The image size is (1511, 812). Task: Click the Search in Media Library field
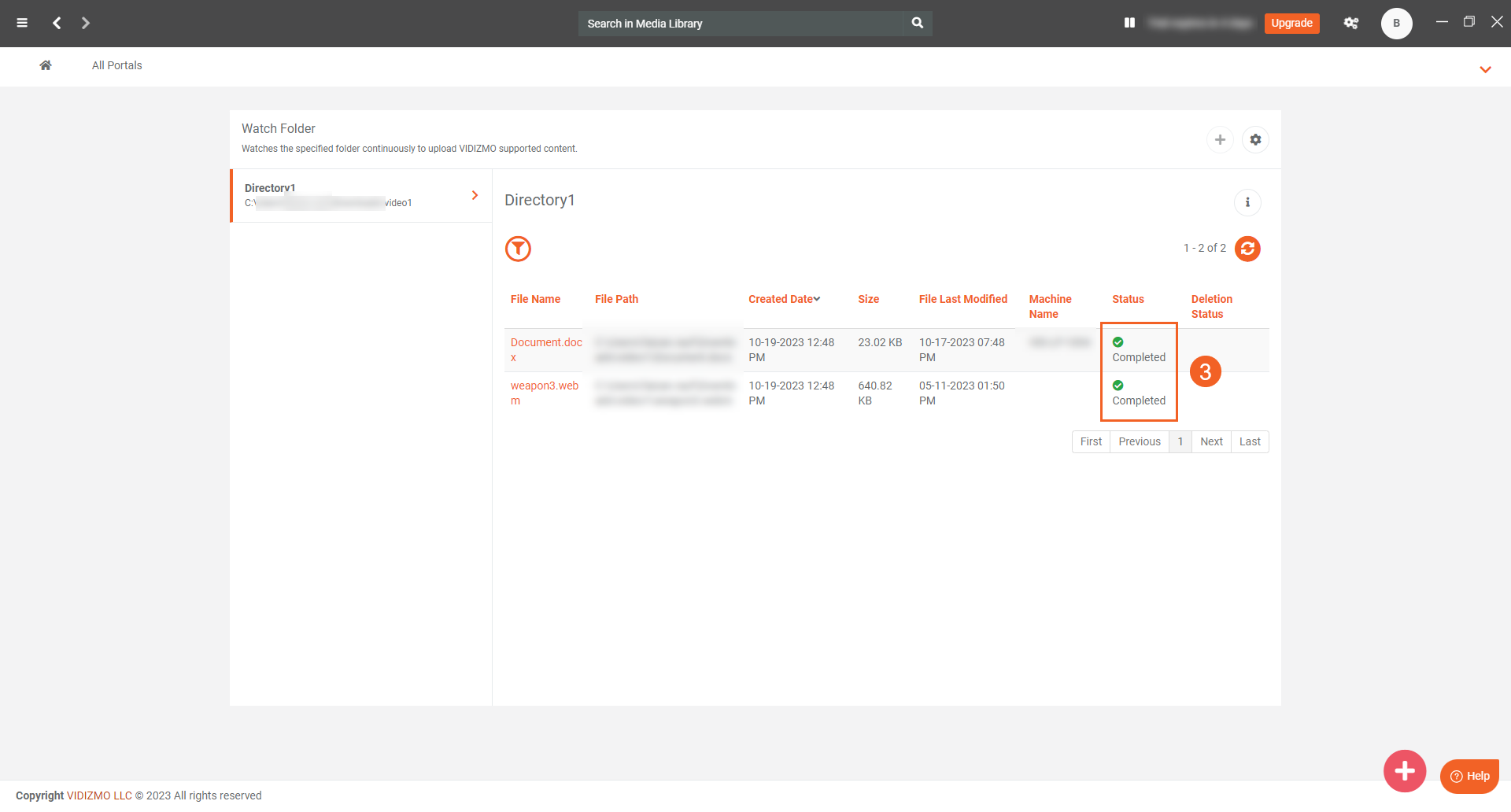(740, 24)
